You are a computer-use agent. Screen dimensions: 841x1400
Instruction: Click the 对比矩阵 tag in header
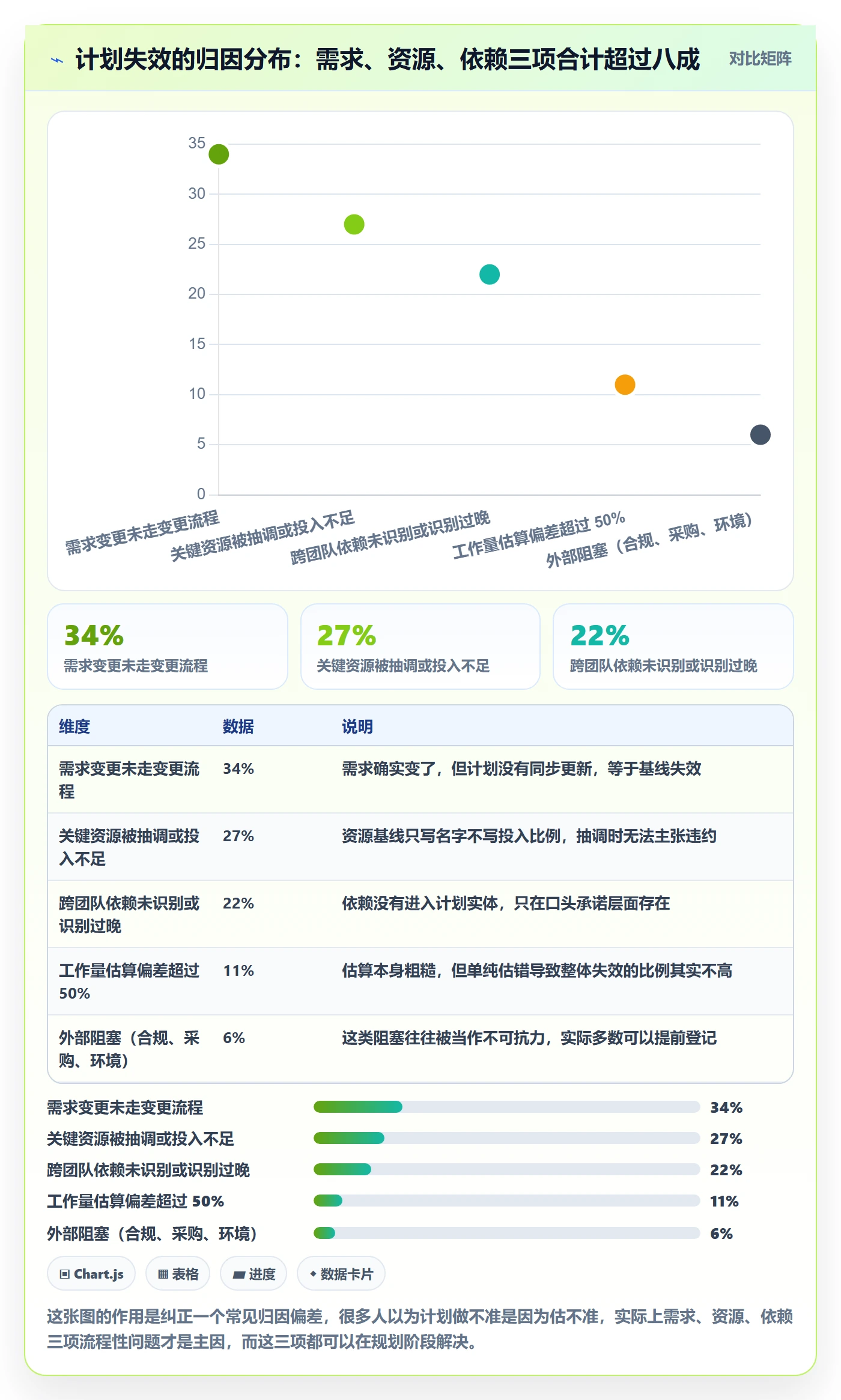tap(760, 58)
